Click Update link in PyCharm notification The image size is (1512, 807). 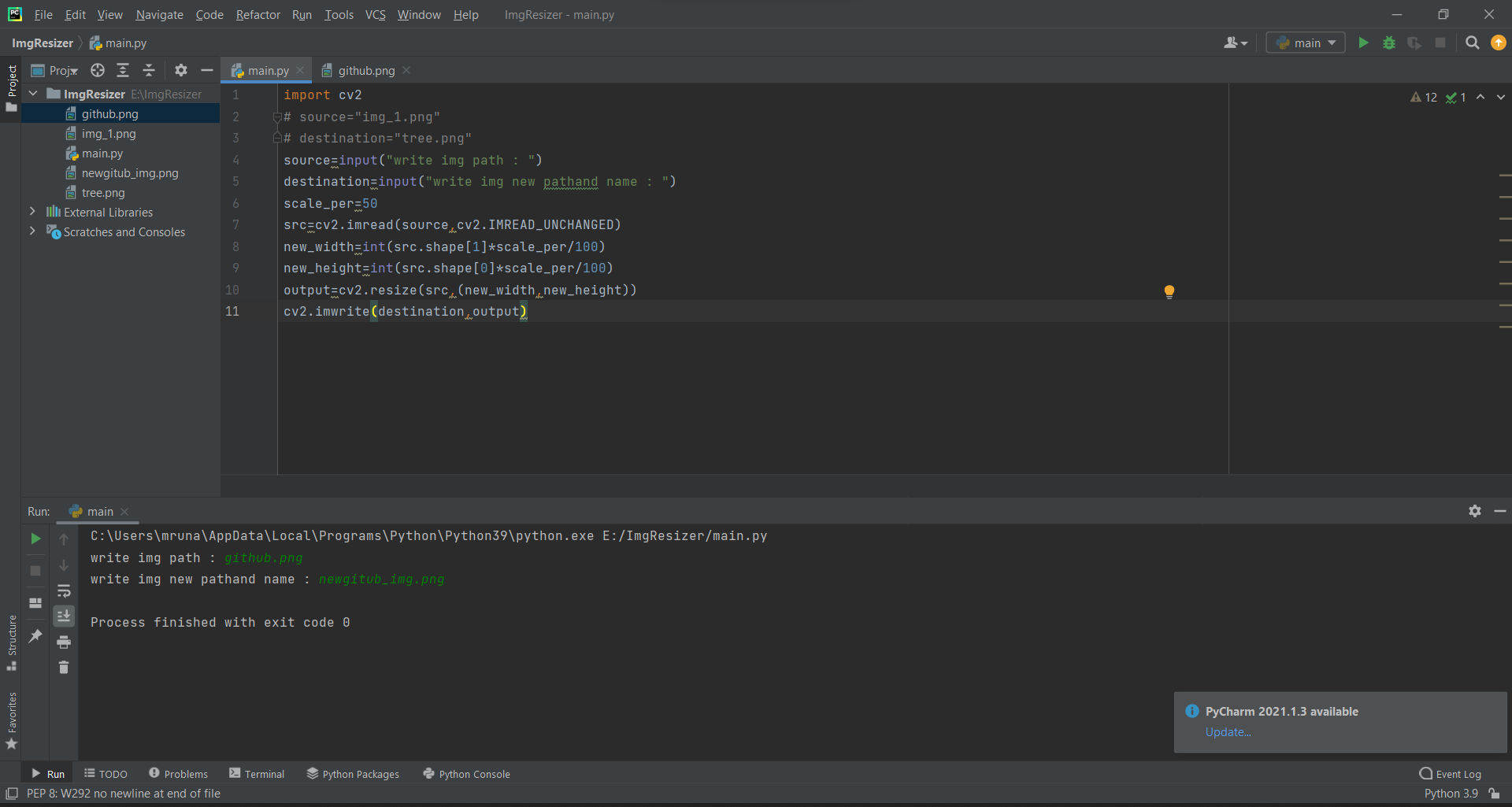click(1227, 732)
